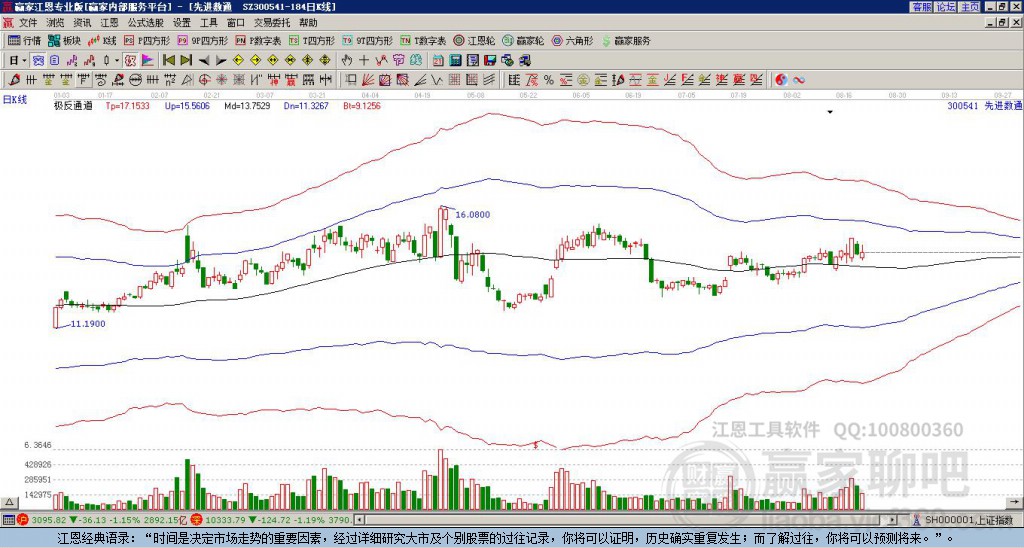Click the 日K线 label at chart corner
Screen dimensions: 1024x548
15,99
